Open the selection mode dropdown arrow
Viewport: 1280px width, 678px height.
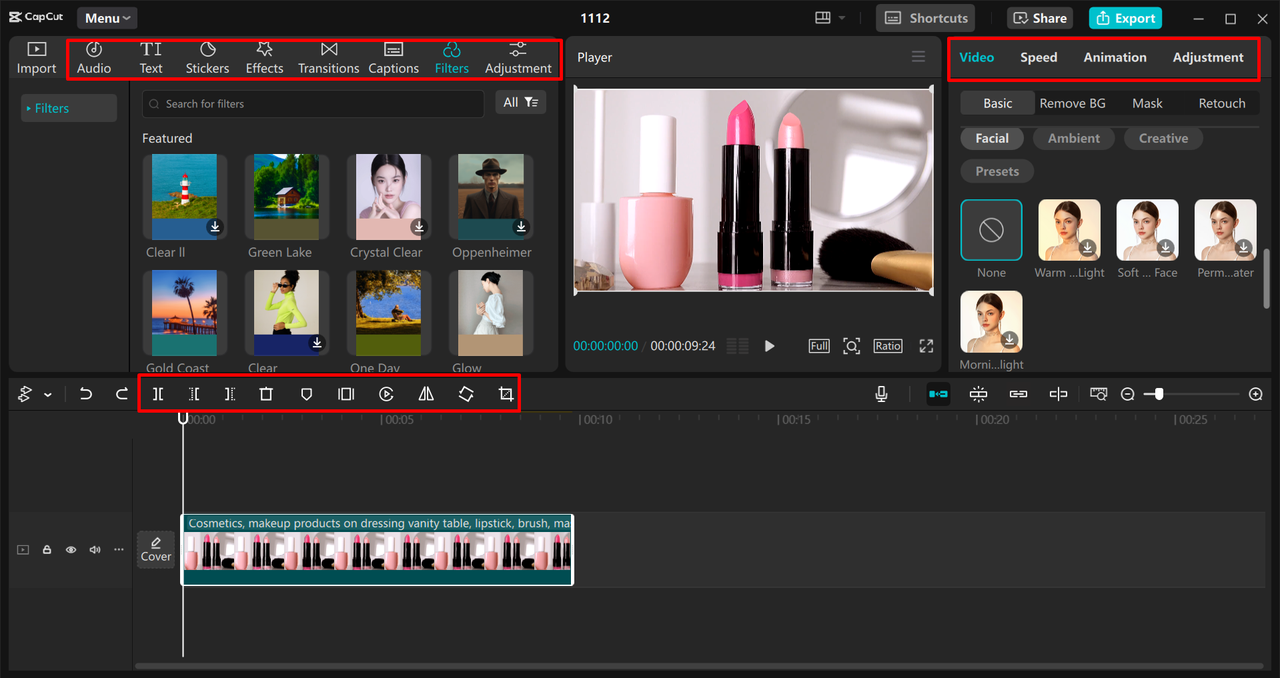pos(47,395)
